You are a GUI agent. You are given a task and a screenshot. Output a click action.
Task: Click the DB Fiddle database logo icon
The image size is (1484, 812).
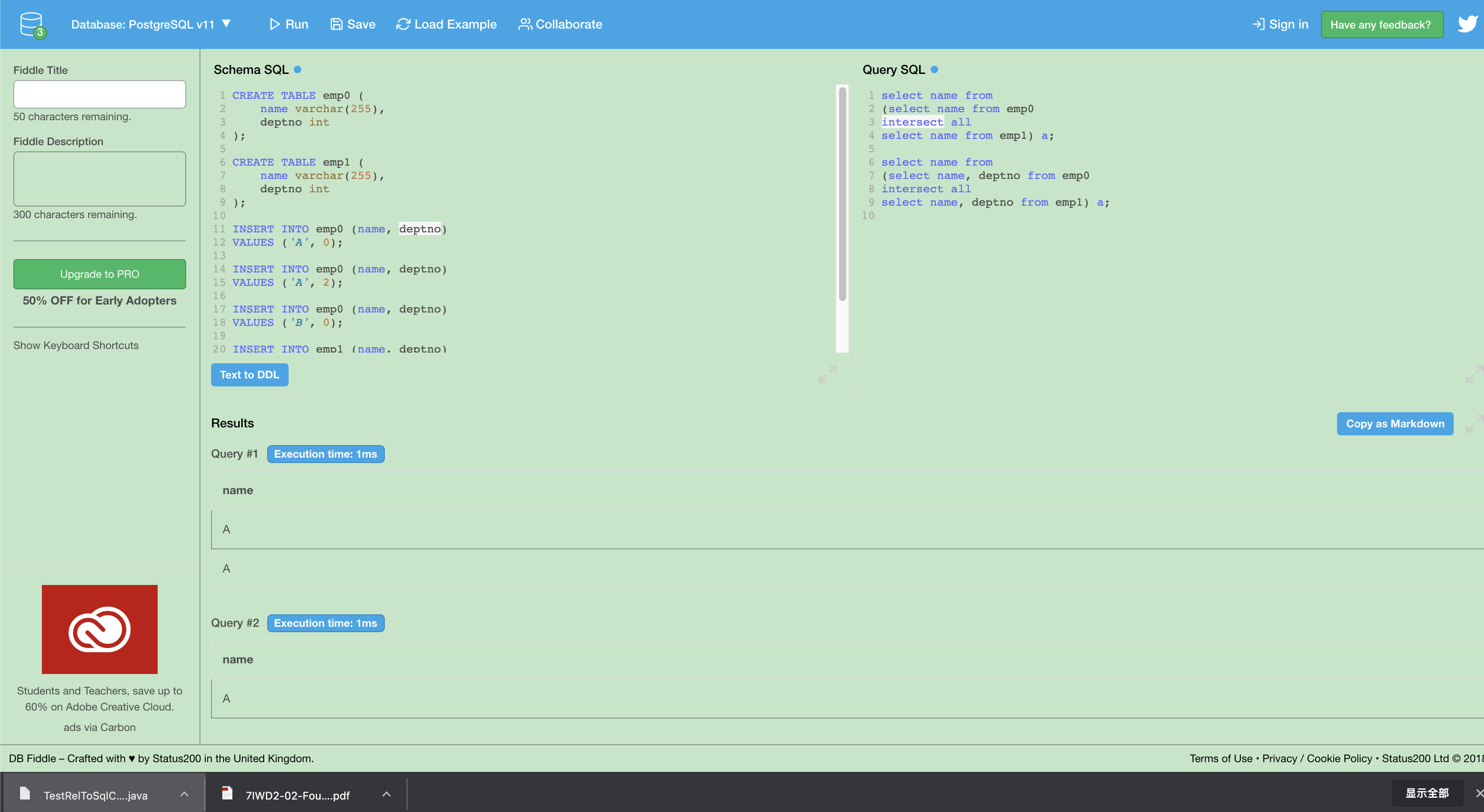[32, 25]
